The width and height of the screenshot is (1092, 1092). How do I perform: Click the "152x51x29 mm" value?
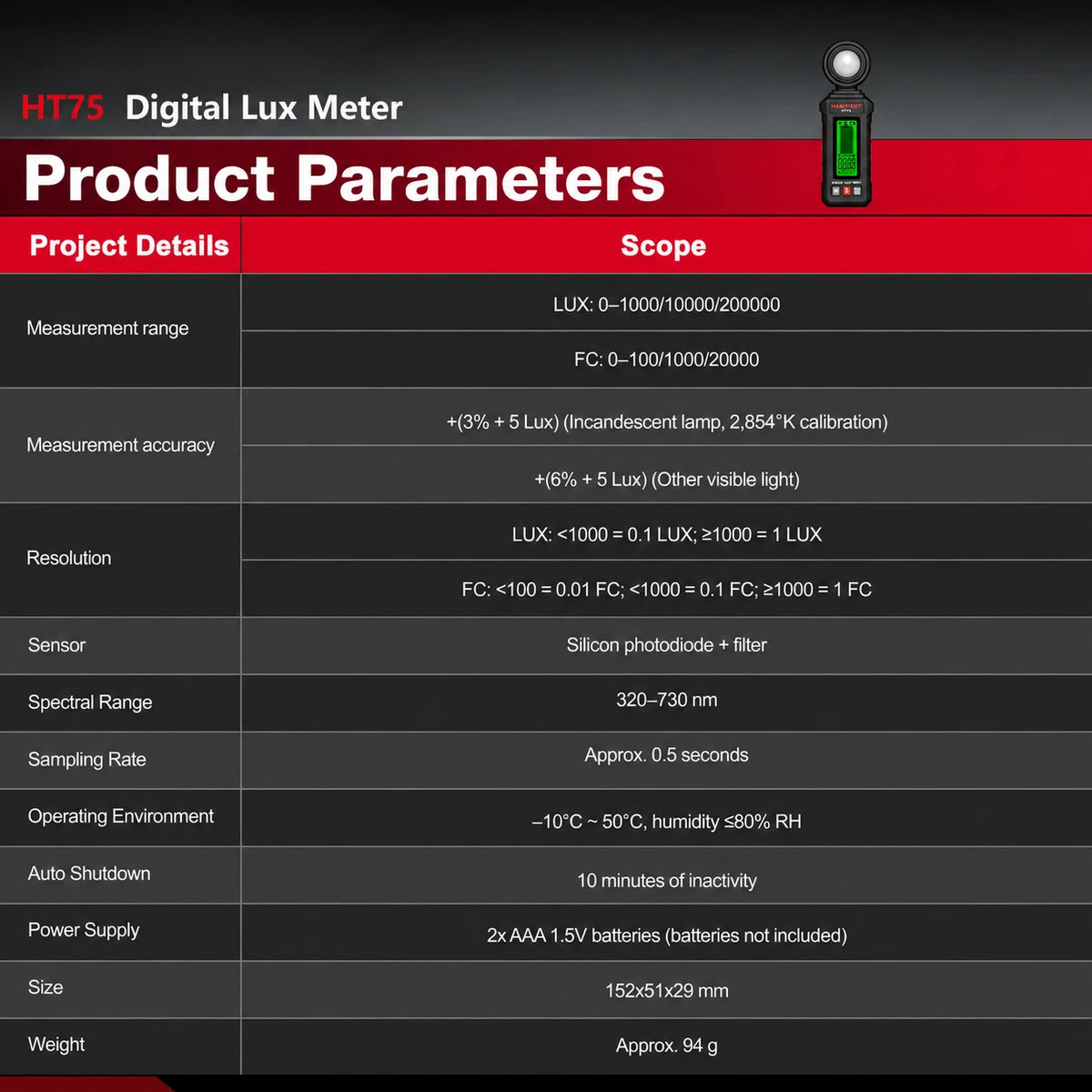point(667,991)
